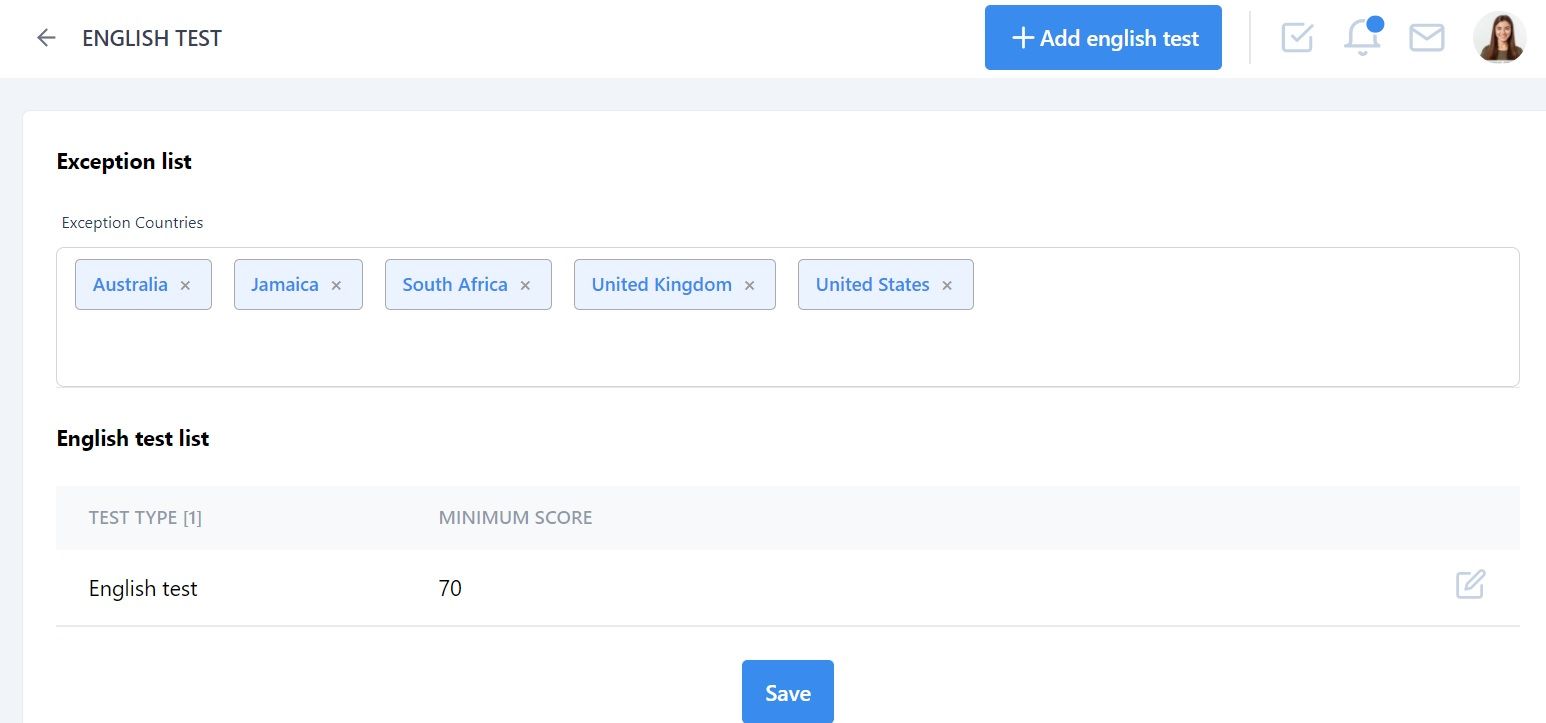Click the 'English test list' heading
1546x723 pixels.
pyautogui.click(x=133, y=438)
